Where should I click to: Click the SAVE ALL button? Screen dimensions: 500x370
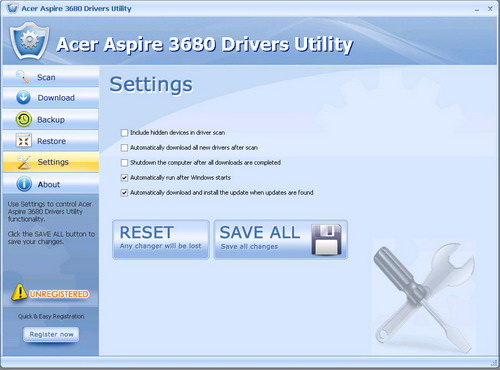click(281, 239)
